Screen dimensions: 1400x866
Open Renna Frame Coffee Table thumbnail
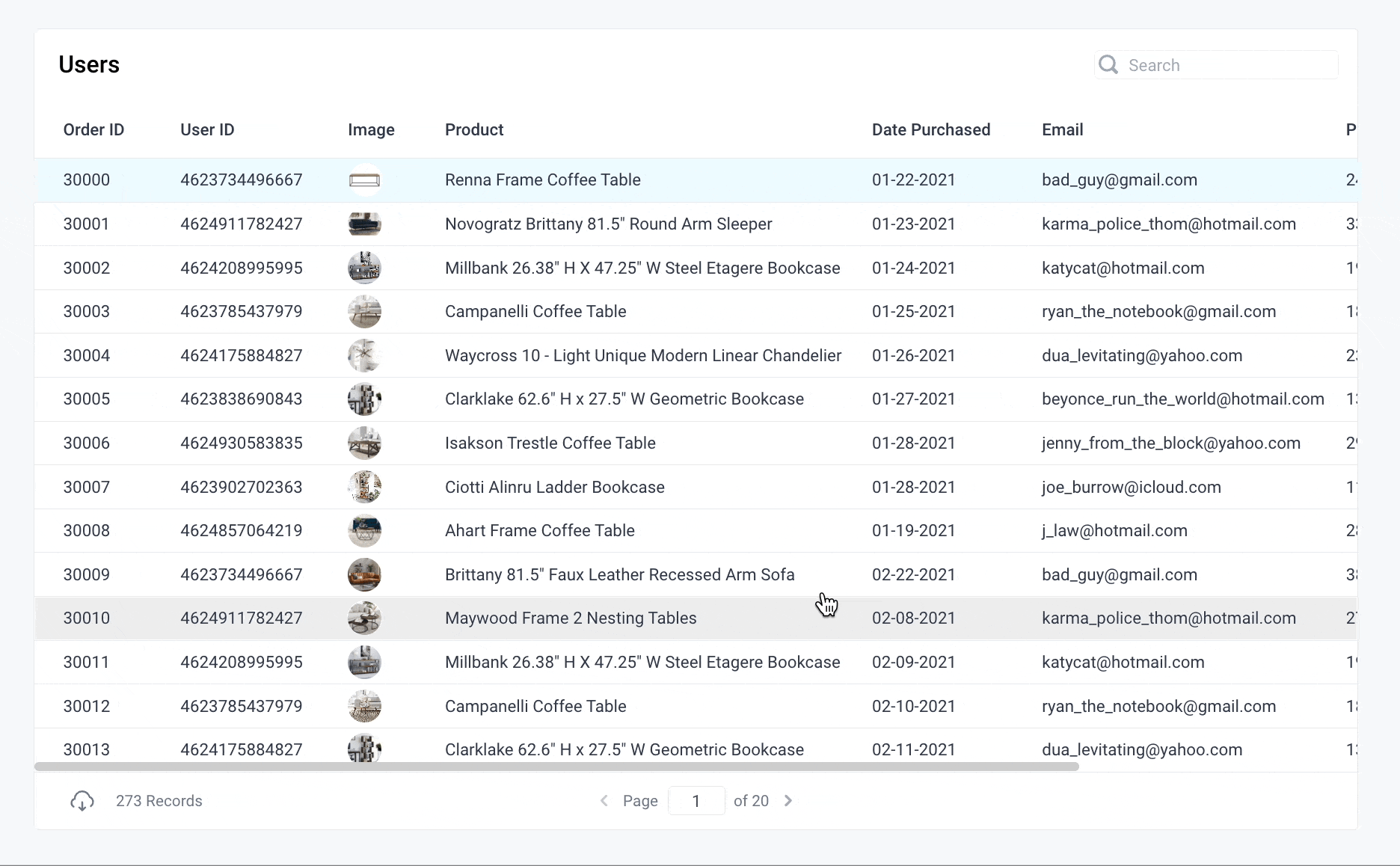click(365, 180)
